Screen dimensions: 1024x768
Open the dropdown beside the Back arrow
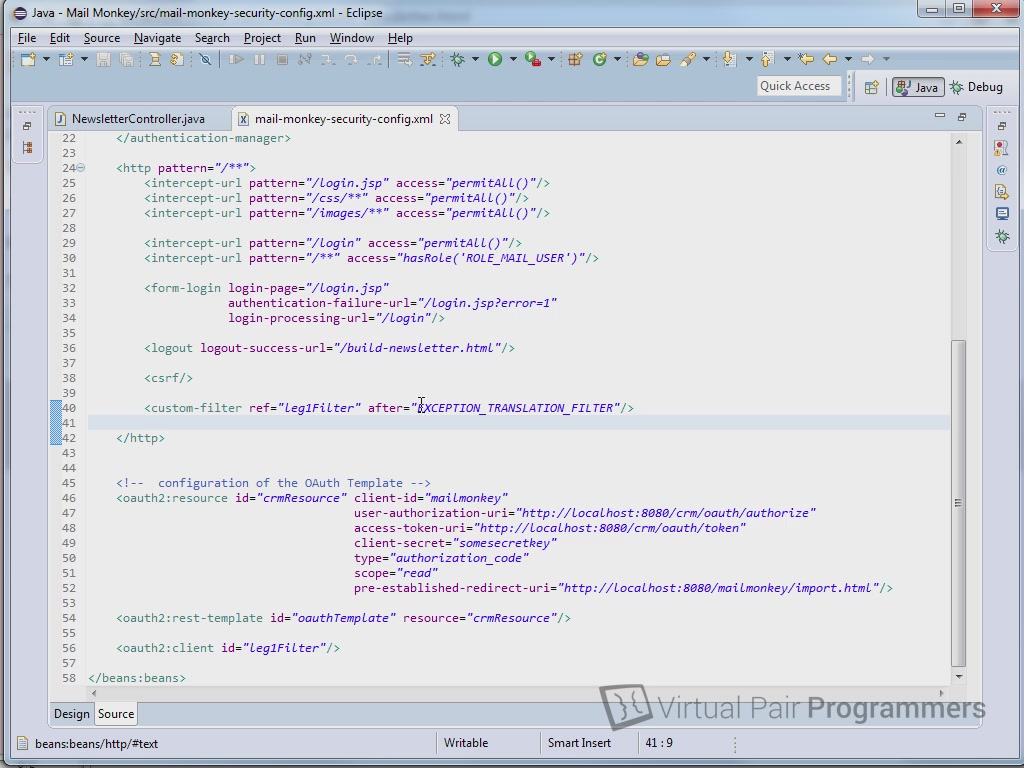coord(848,59)
